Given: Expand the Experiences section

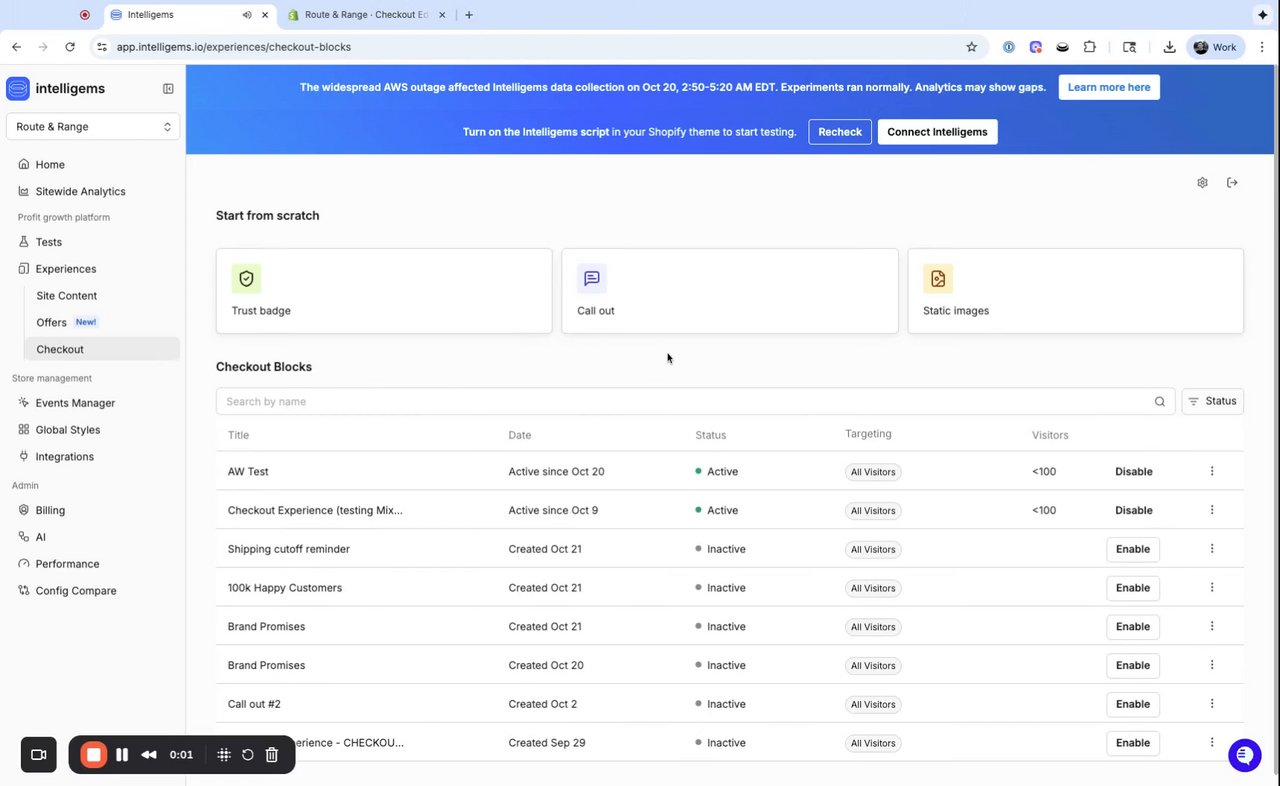Looking at the screenshot, I should click(x=66, y=269).
